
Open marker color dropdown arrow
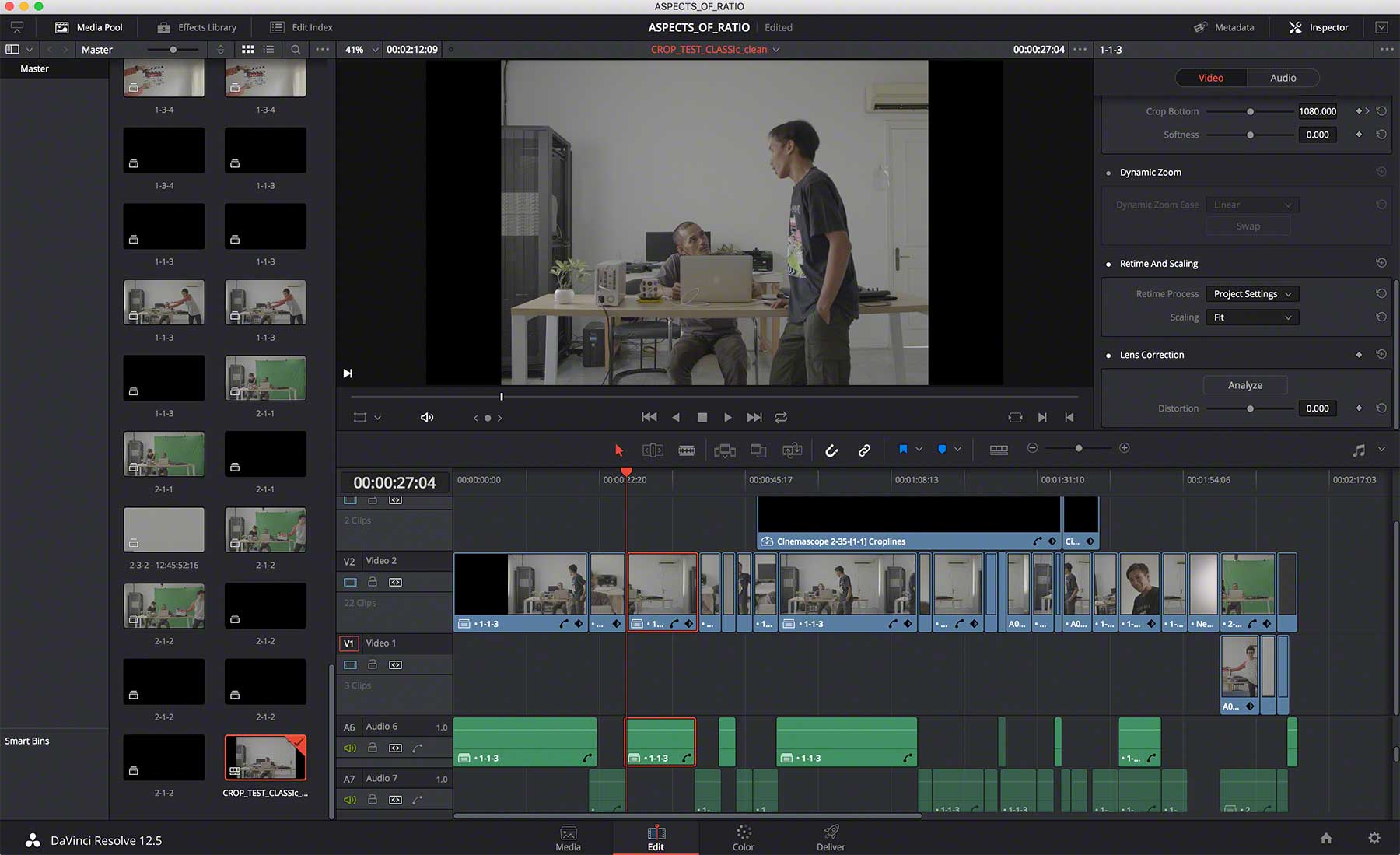[958, 449]
